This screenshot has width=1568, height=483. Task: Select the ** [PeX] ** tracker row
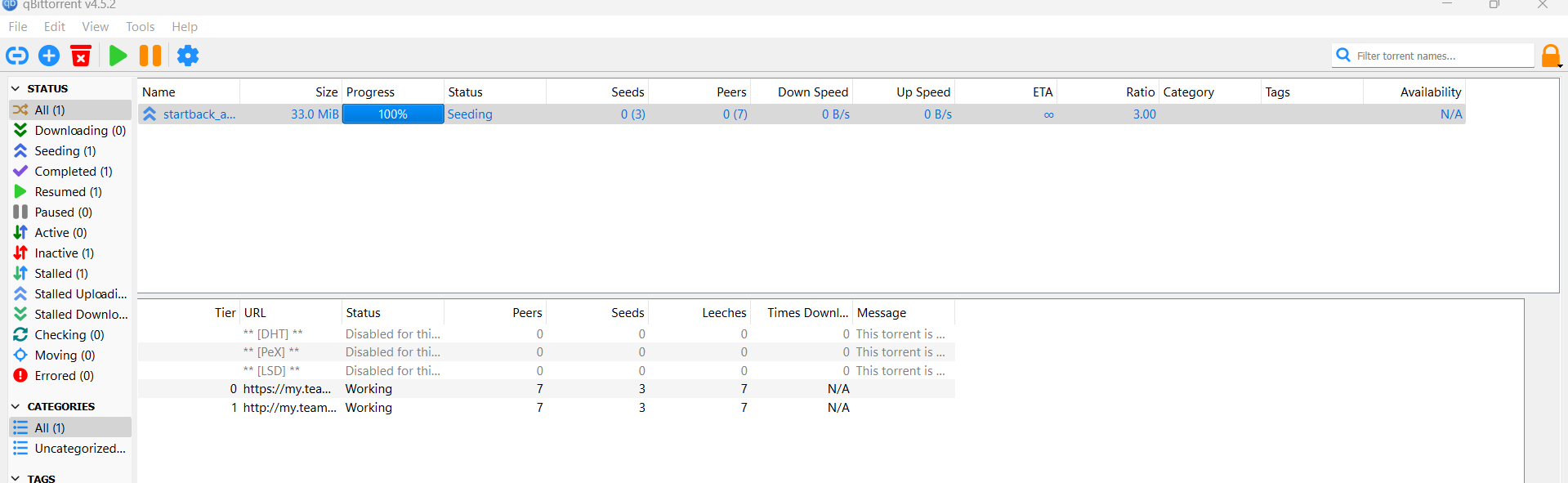546,351
